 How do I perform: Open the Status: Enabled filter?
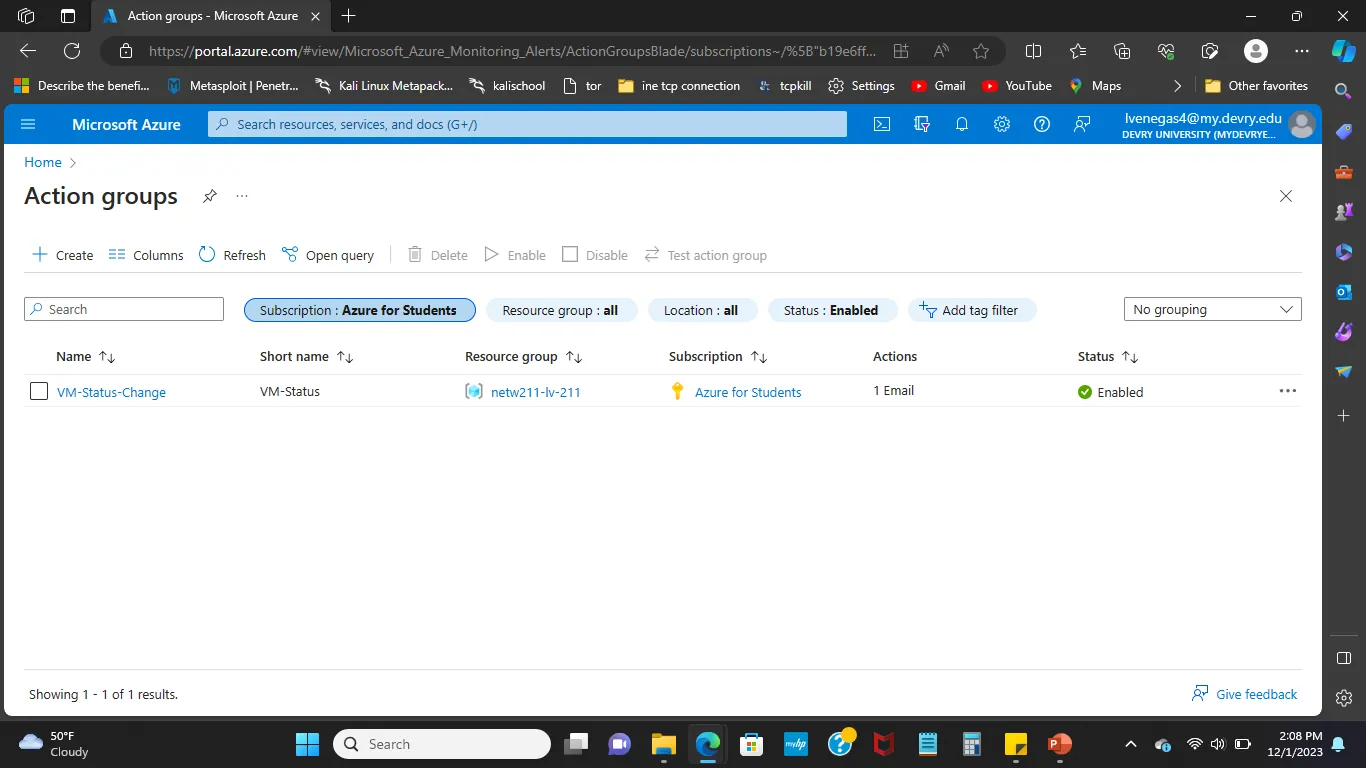pyautogui.click(x=831, y=310)
